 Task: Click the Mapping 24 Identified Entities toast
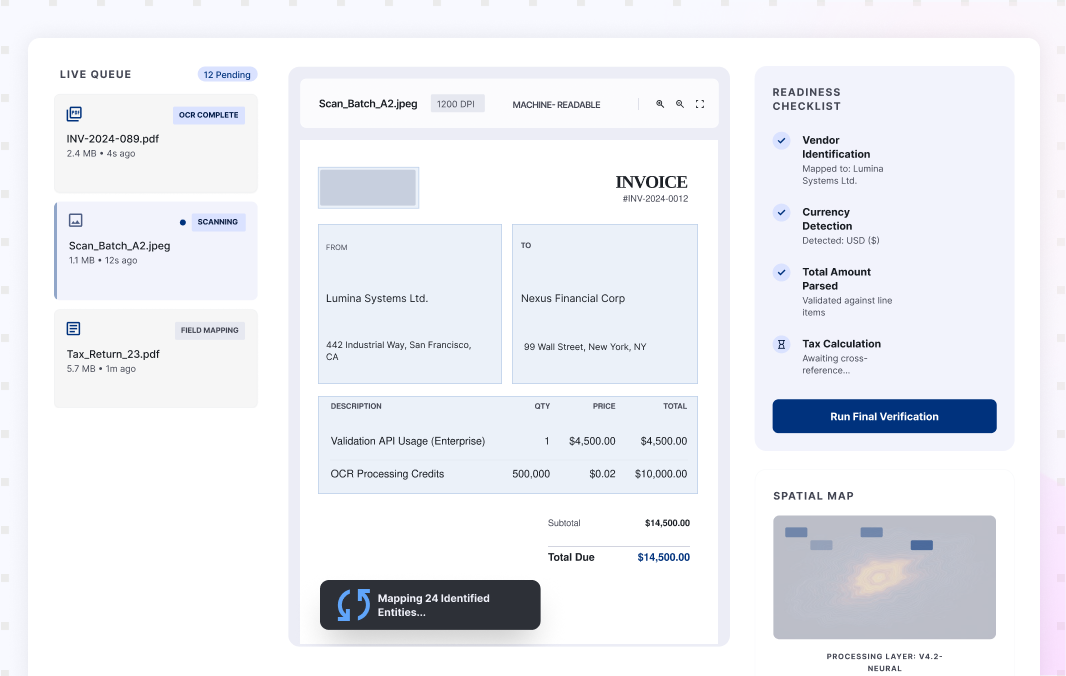(430, 605)
